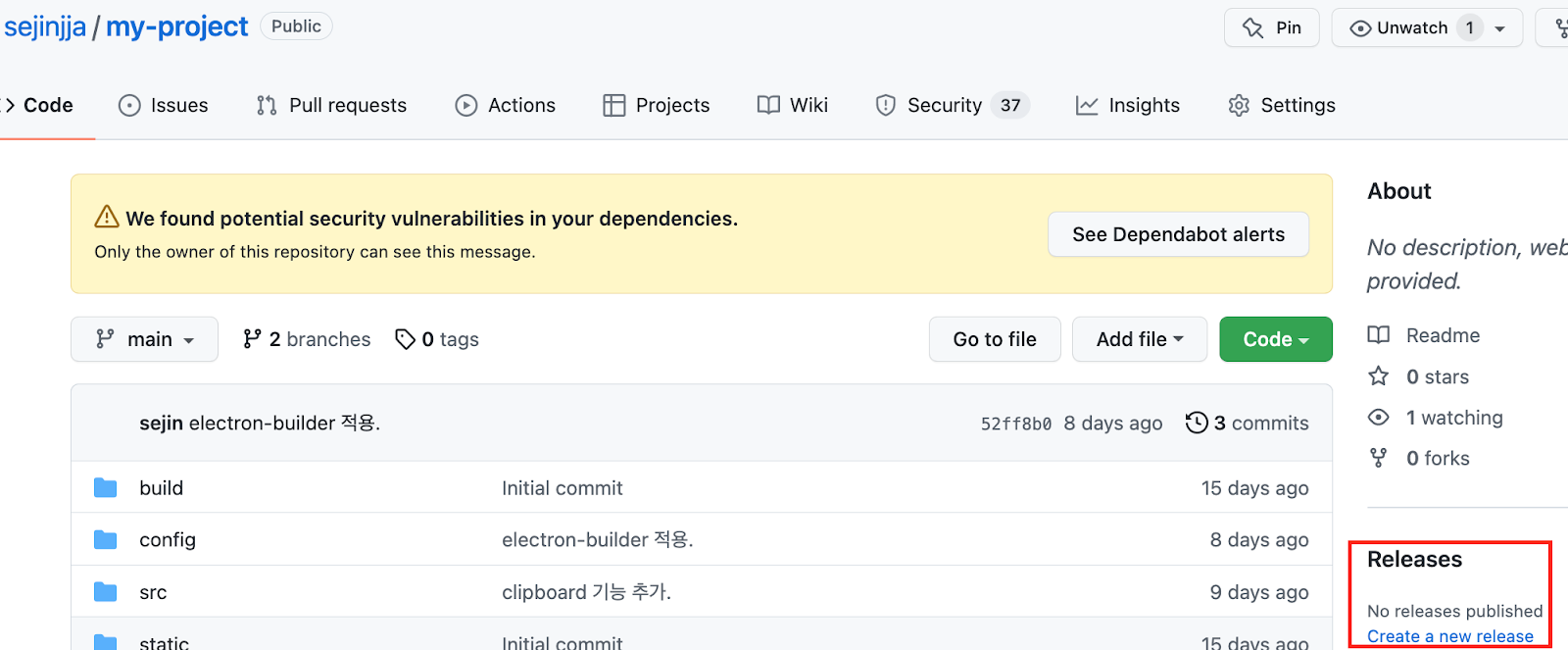1568x650 pixels.
Task: Open repository Settings tab
Action: tap(1282, 105)
